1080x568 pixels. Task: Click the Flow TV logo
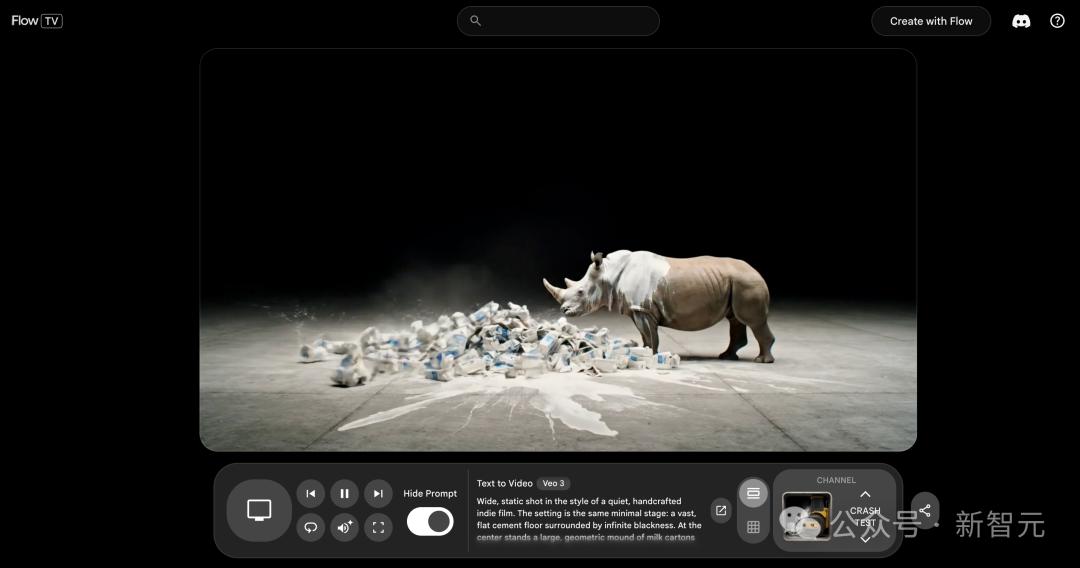click(37, 21)
